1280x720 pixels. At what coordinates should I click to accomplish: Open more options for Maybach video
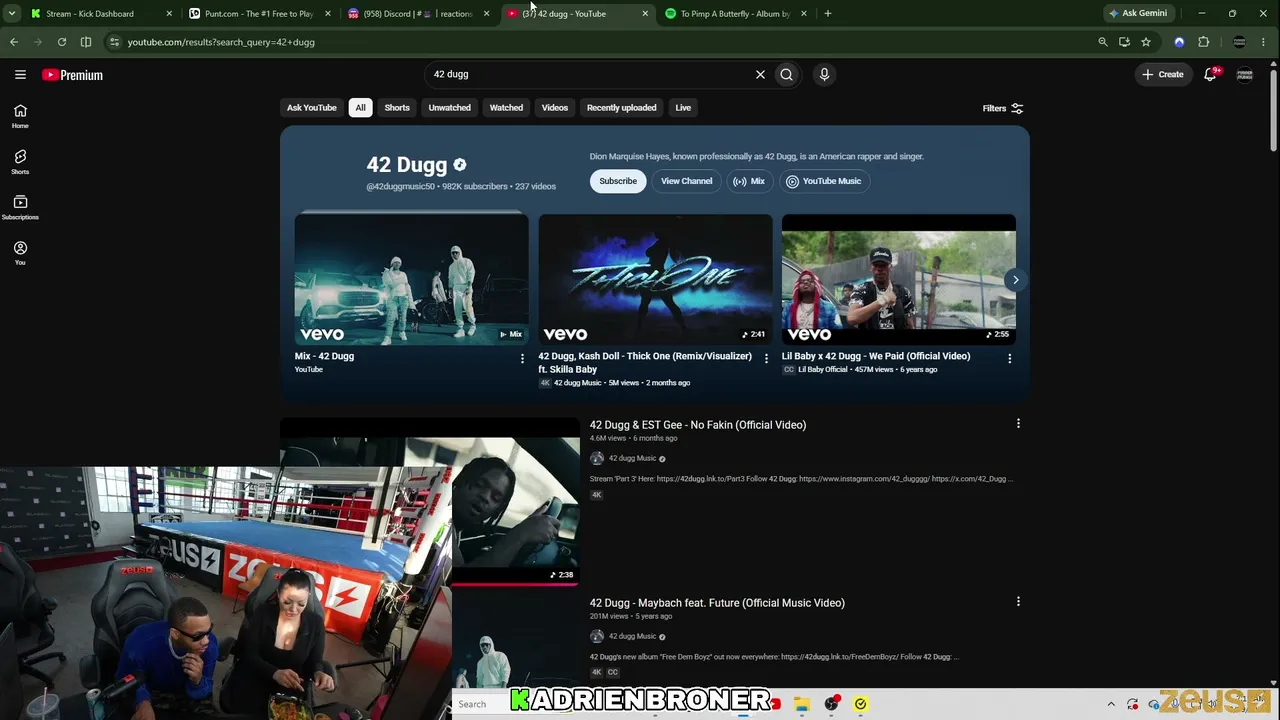click(1018, 602)
